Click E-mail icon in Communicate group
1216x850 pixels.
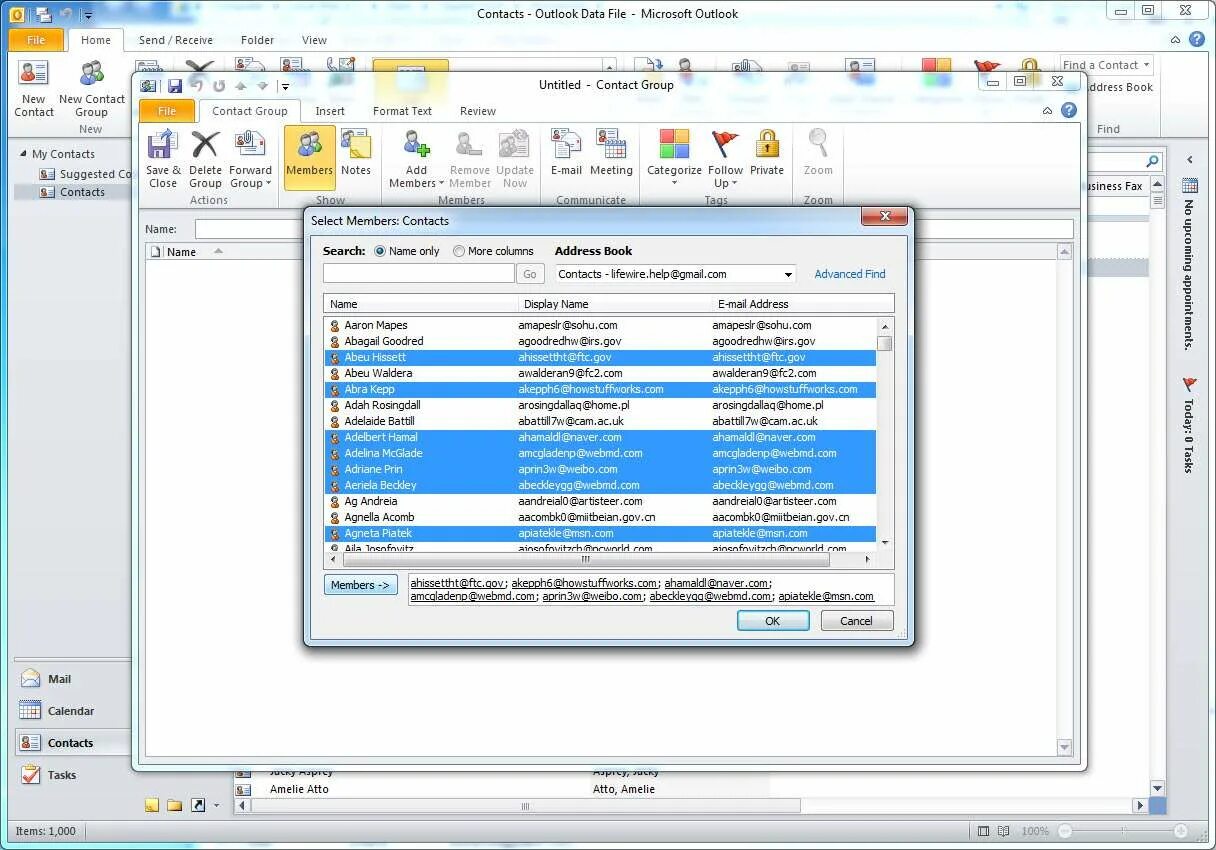click(566, 145)
